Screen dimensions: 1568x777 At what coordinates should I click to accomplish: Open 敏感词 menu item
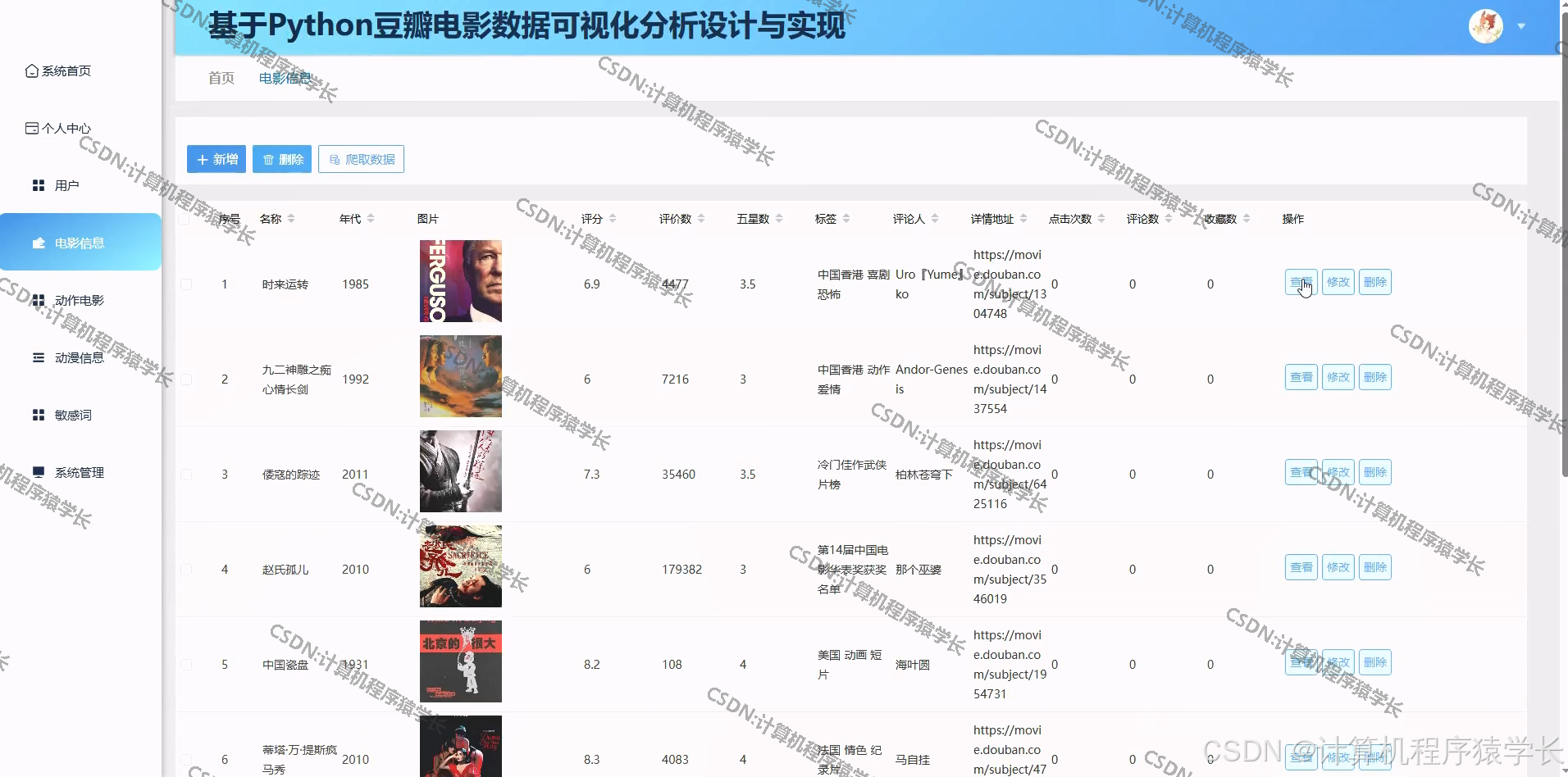74,416
